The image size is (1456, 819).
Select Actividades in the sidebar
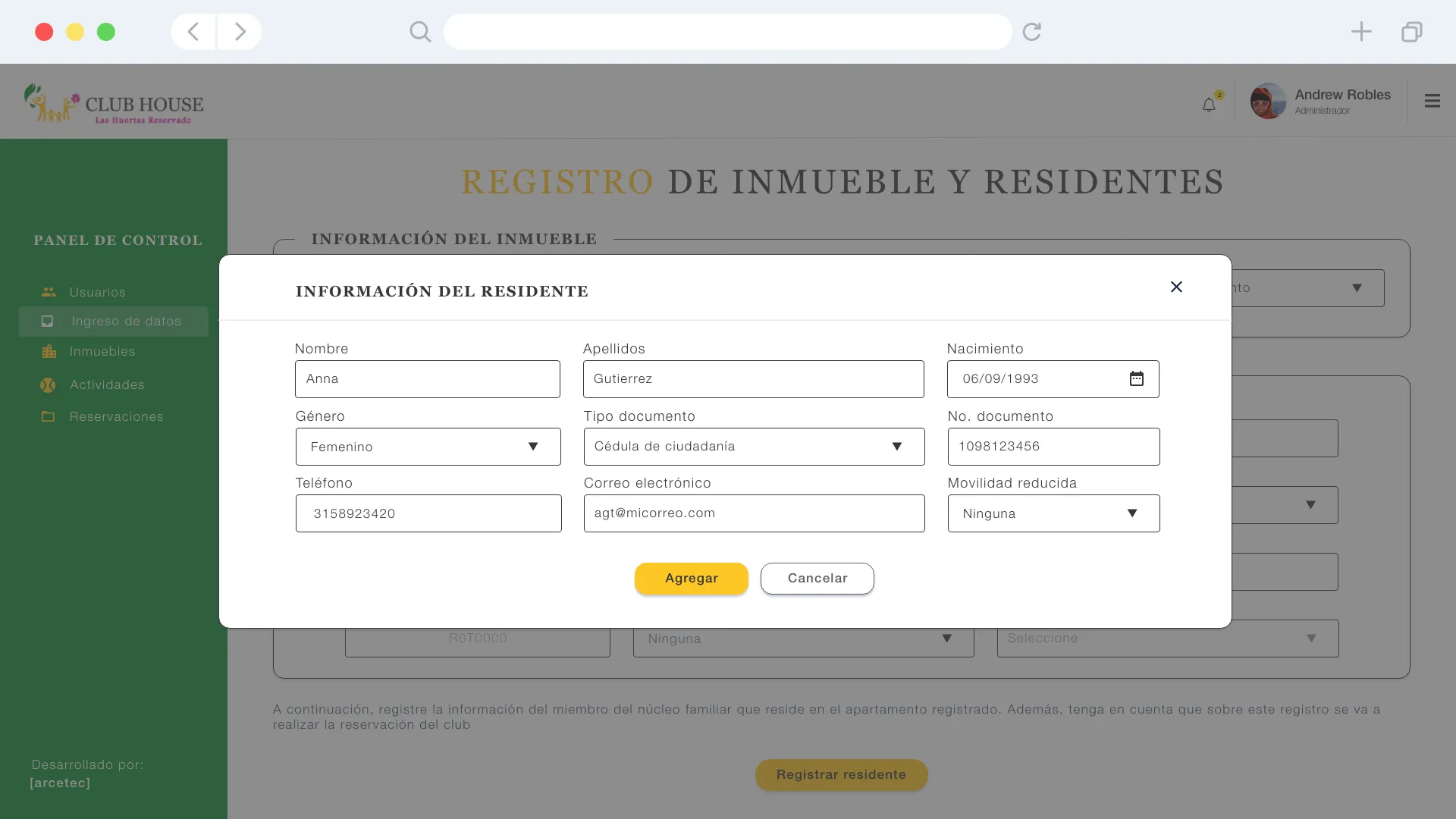pos(107,384)
